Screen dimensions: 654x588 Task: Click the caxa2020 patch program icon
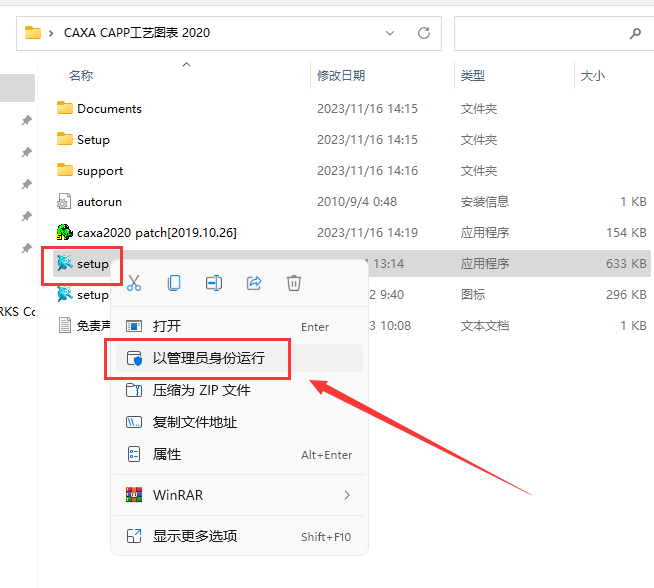tap(65, 232)
